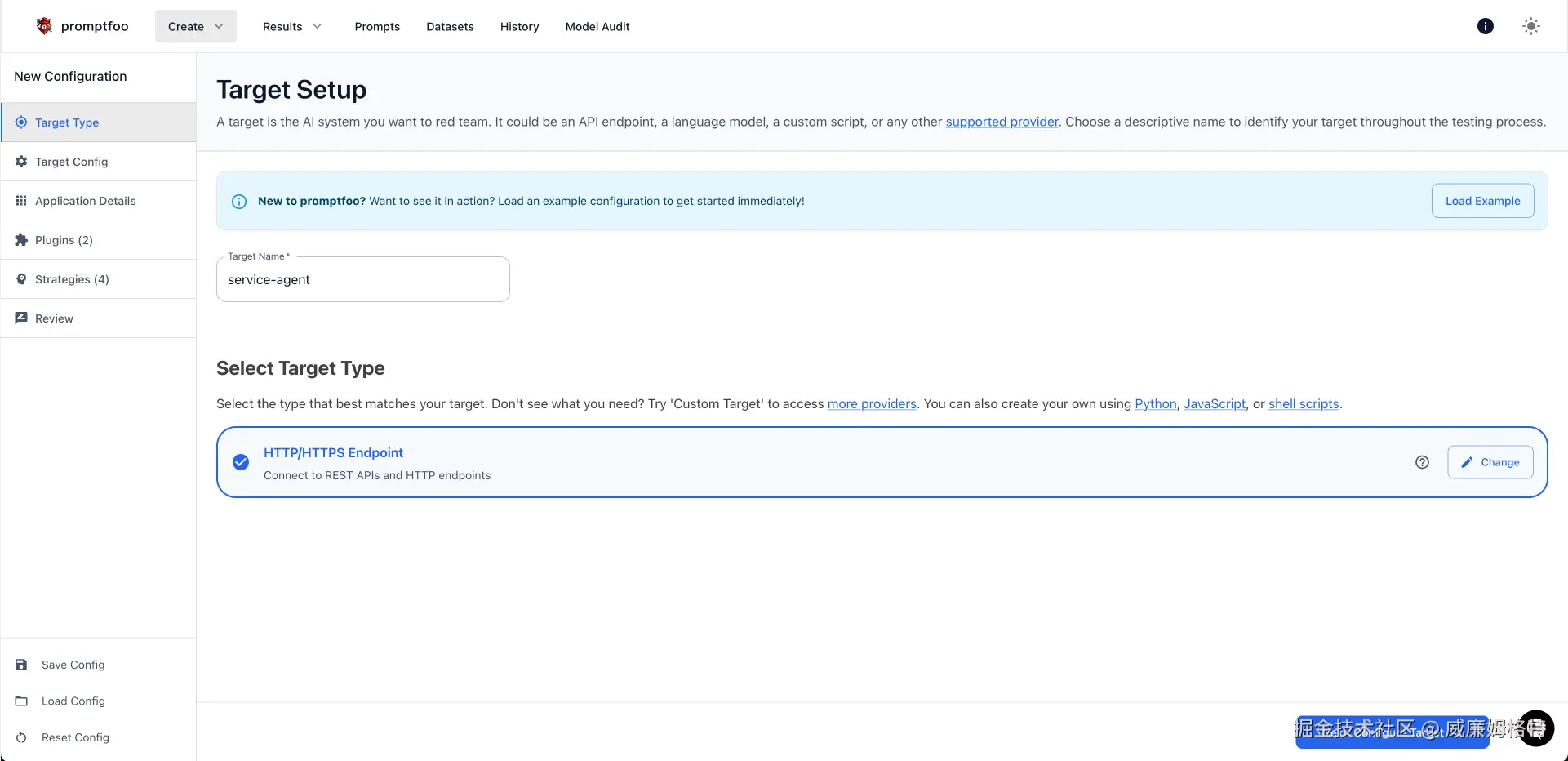Switch to Target Config step
The width and height of the screenshot is (1568, 761).
pos(72,162)
